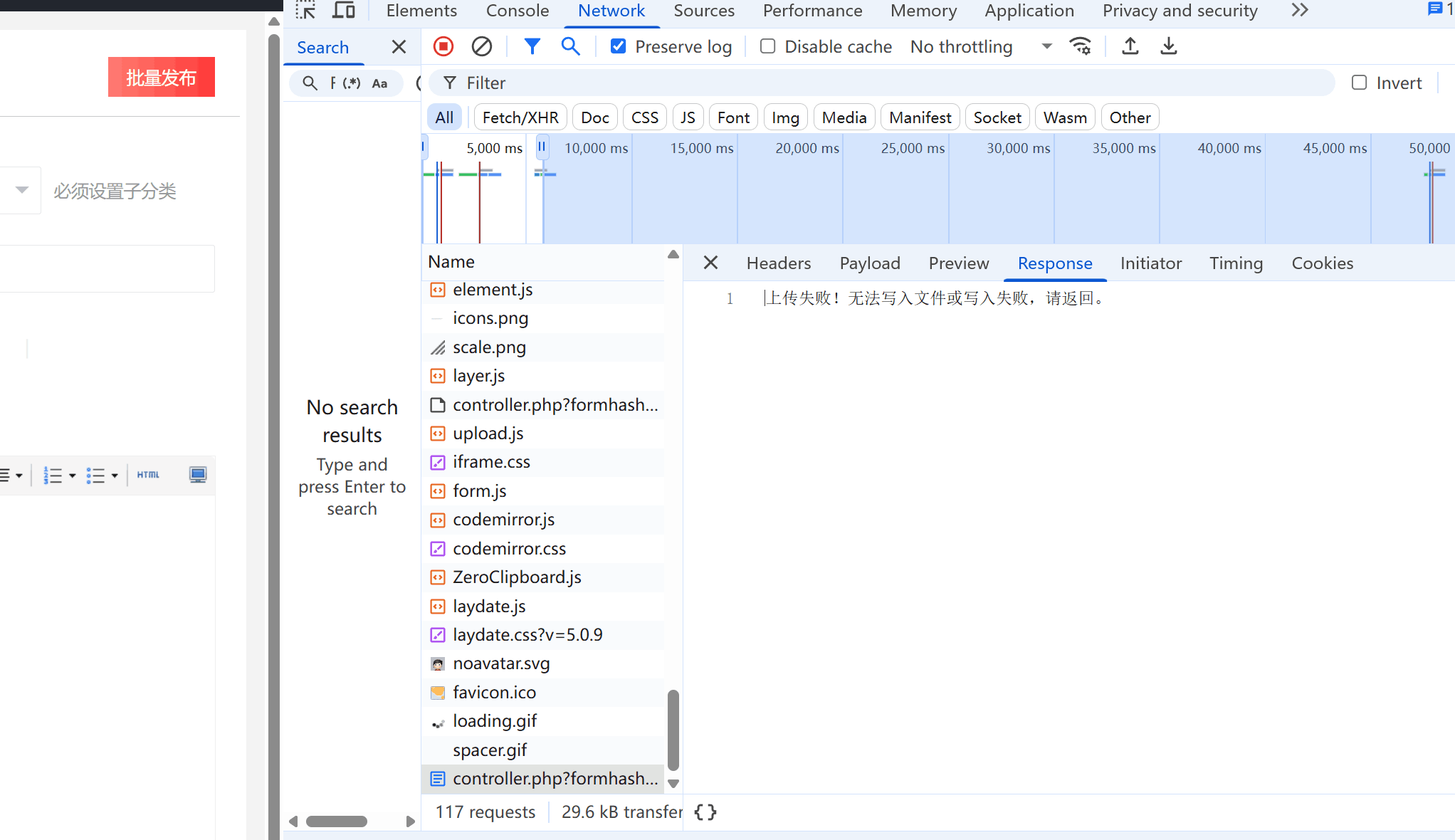This screenshot has height=840, width=1455.
Task: Open network conditions wifi icon
Action: tap(1080, 47)
